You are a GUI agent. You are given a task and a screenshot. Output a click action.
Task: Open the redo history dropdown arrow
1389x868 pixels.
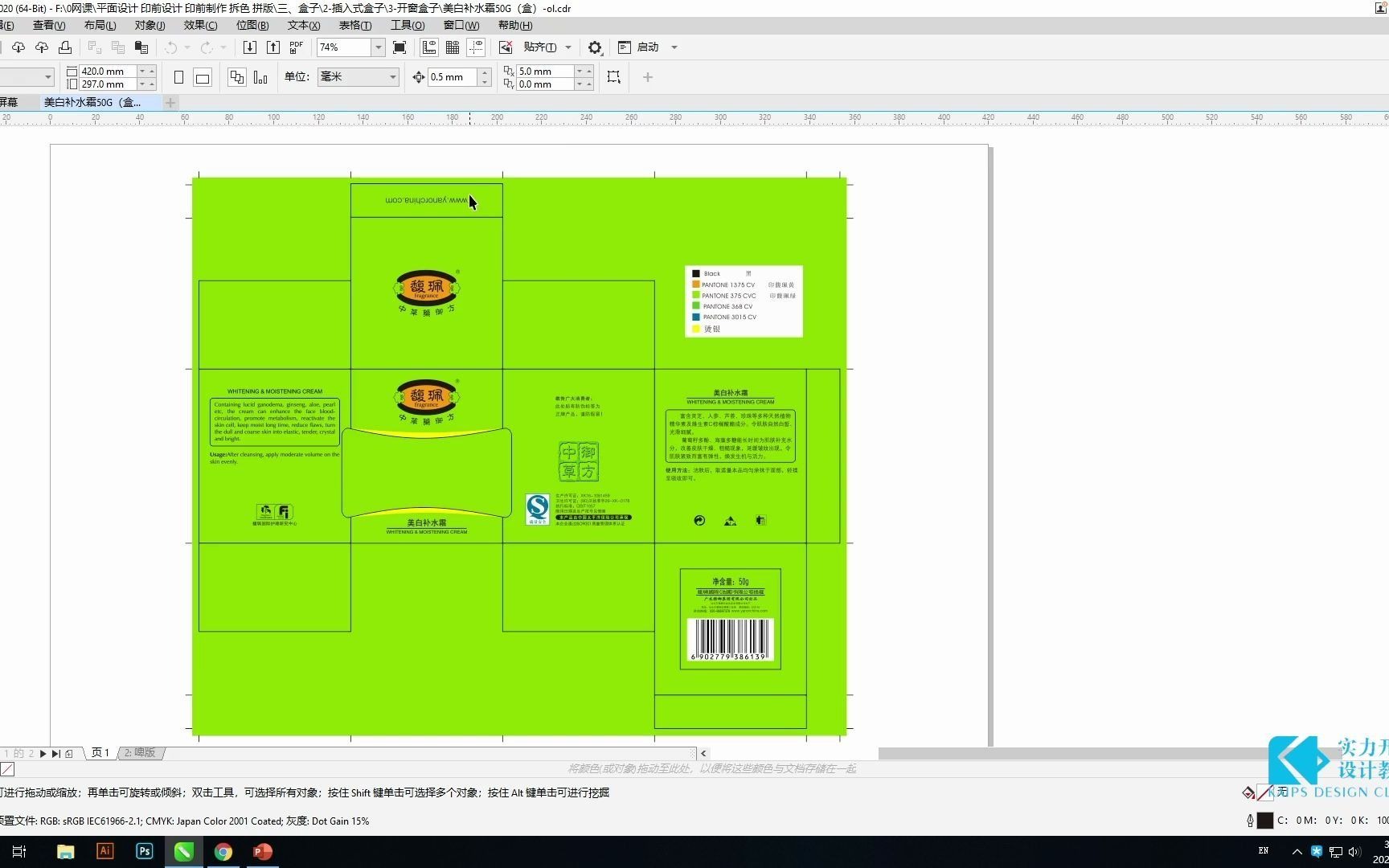[223, 47]
